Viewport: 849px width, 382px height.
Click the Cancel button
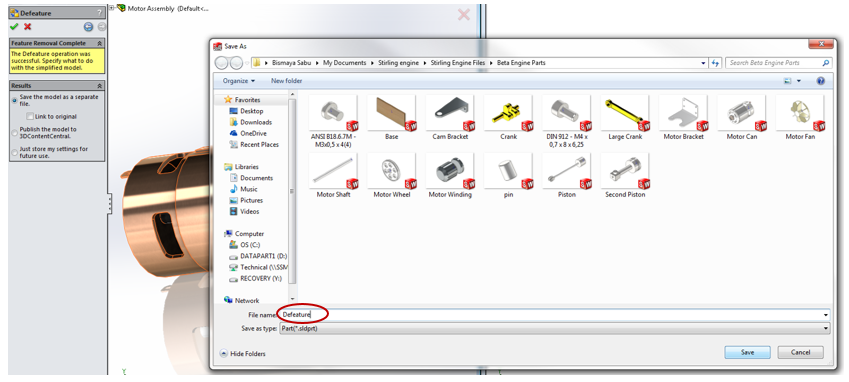[x=800, y=352]
